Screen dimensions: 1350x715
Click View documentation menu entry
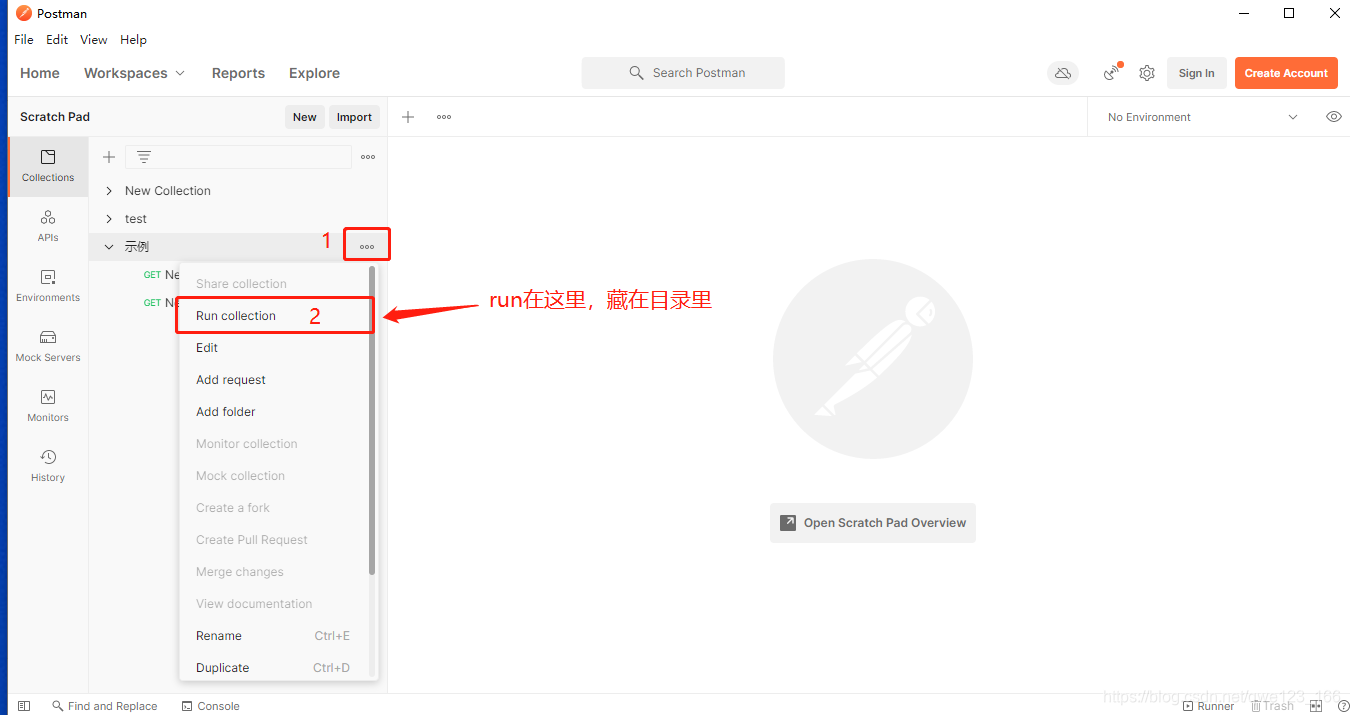coord(274,604)
